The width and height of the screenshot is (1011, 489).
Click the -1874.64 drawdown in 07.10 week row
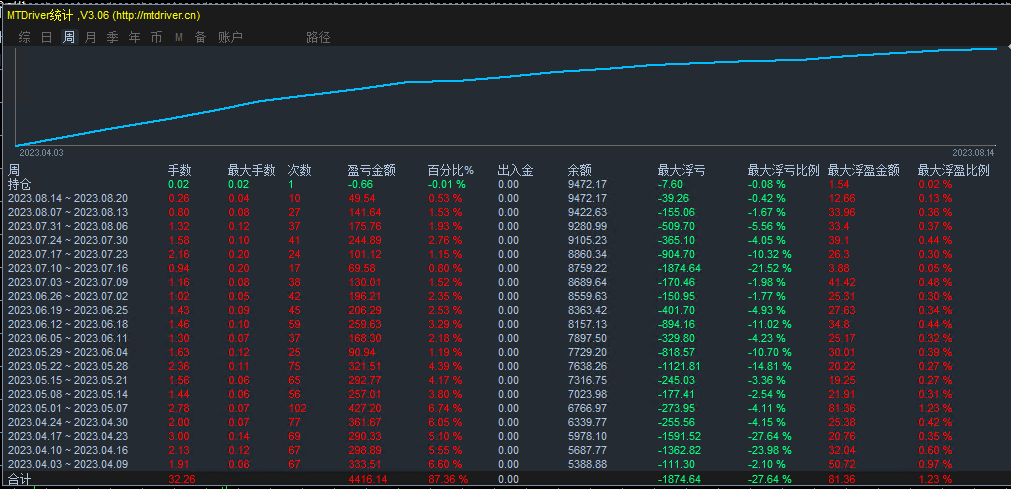(x=680, y=267)
